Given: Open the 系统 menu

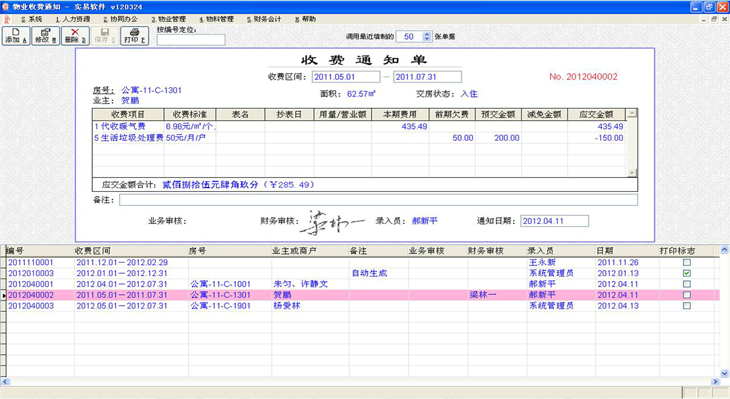Looking at the screenshot, I should (32, 19).
